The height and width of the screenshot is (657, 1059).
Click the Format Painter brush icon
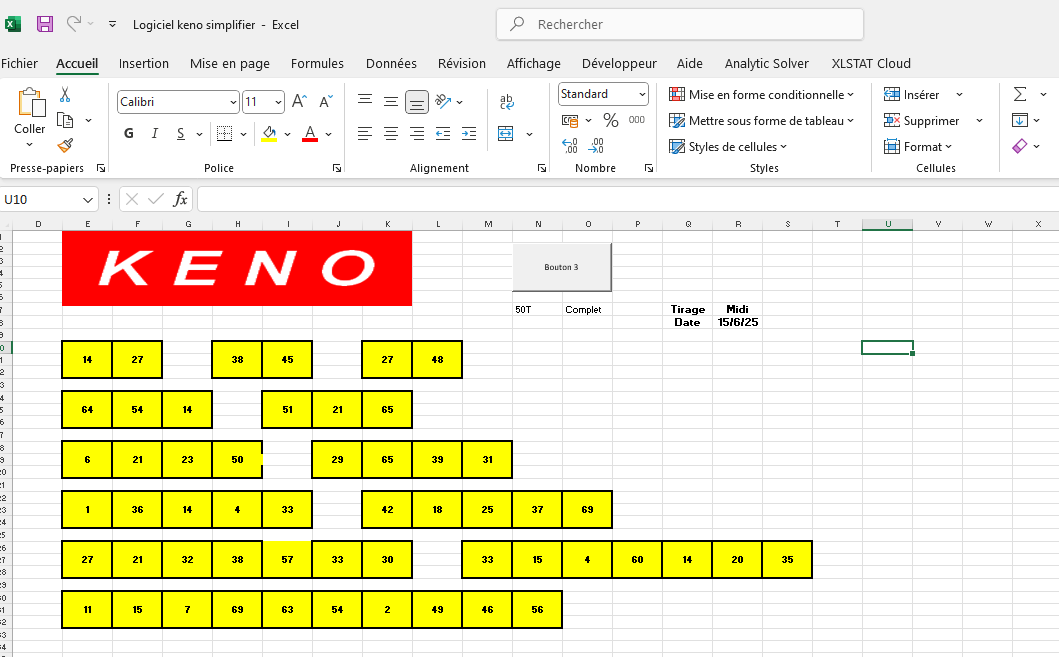(65, 145)
